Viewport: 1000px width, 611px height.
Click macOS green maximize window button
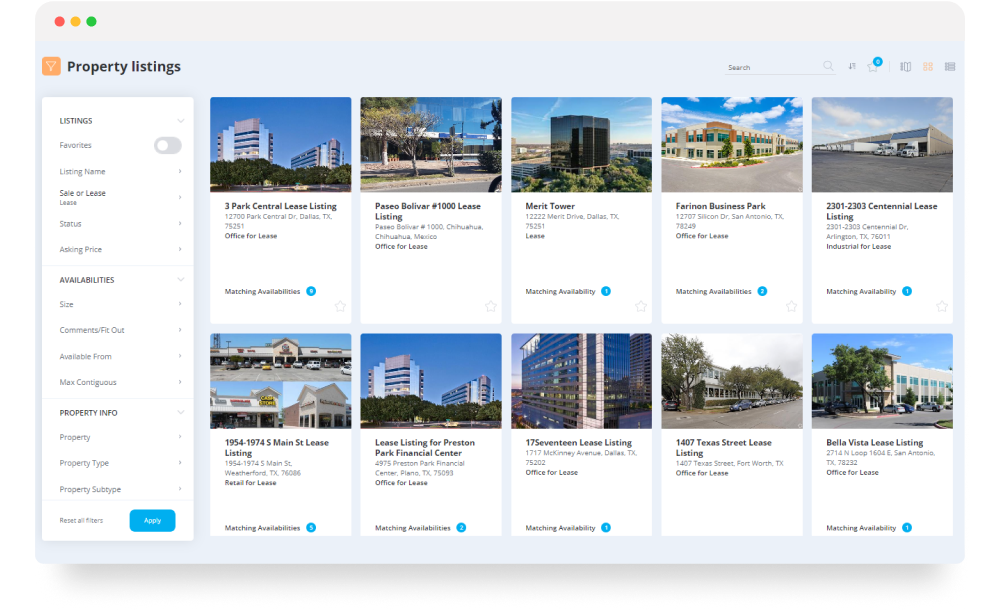point(91,22)
